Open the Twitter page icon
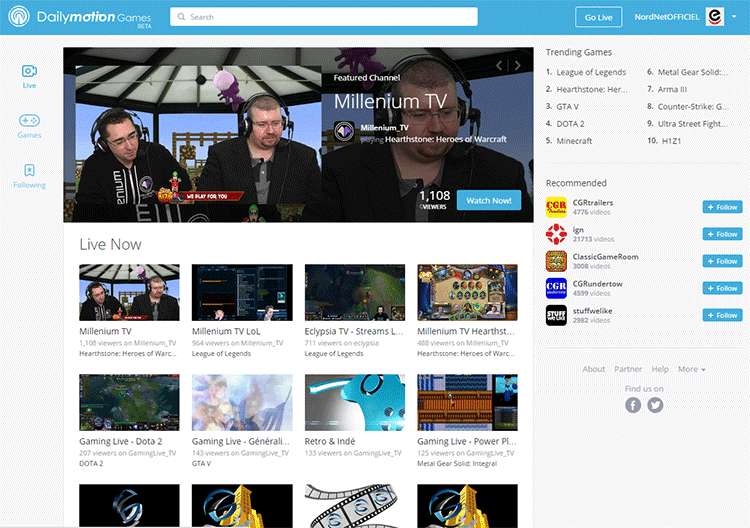Image resolution: width=750 pixels, height=528 pixels. pyautogui.click(x=655, y=405)
